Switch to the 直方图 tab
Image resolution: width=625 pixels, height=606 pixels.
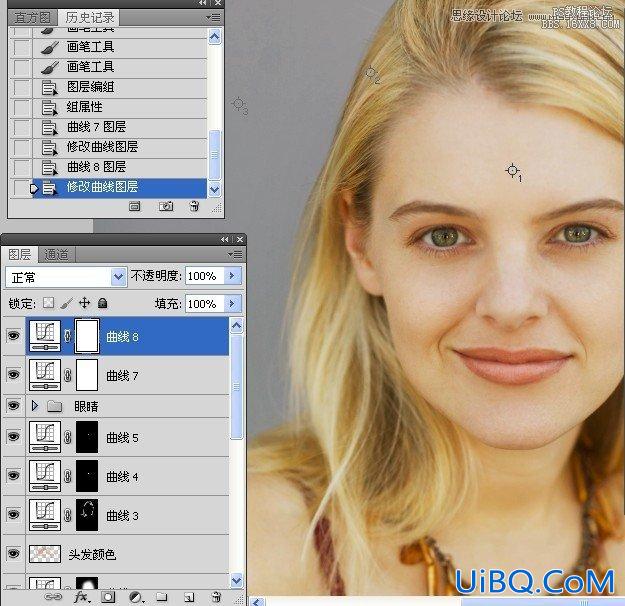(x=33, y=18)
